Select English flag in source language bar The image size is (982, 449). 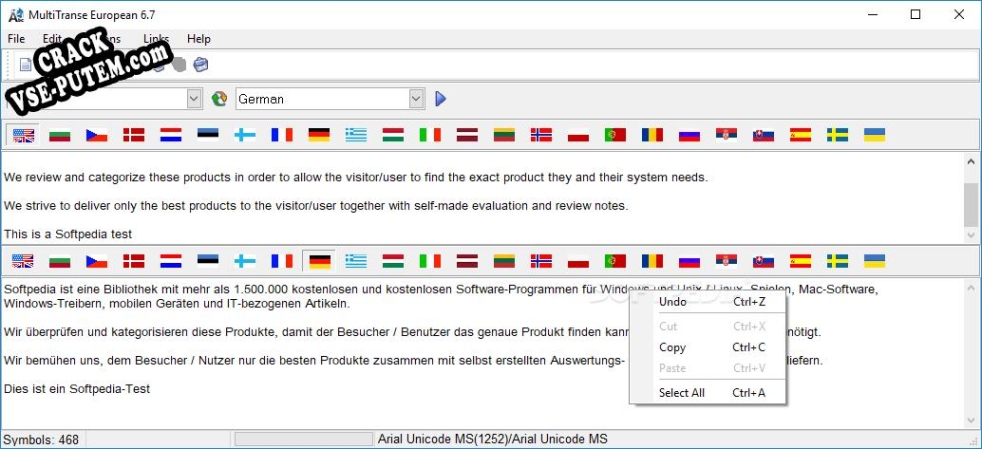[x=23, y=135]
